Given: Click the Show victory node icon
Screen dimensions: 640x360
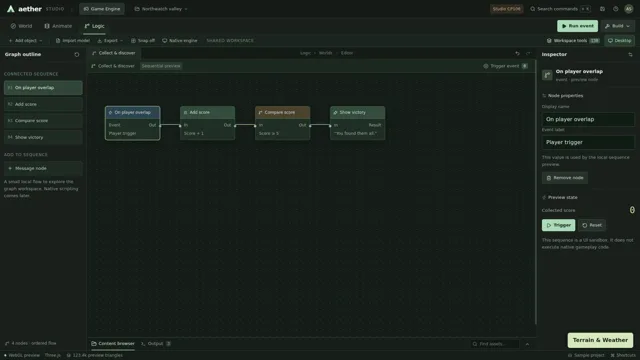Looking at the screenshot, I should click(335, 112).
